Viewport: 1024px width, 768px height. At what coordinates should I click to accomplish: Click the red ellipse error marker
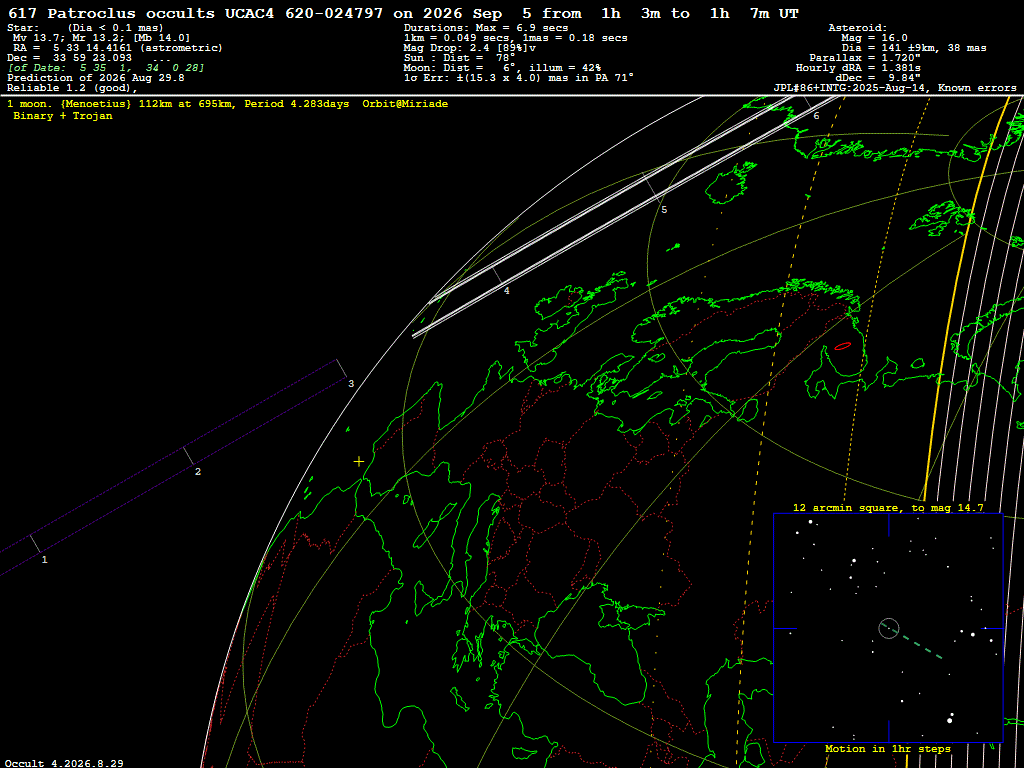click(x=843, y=346)
